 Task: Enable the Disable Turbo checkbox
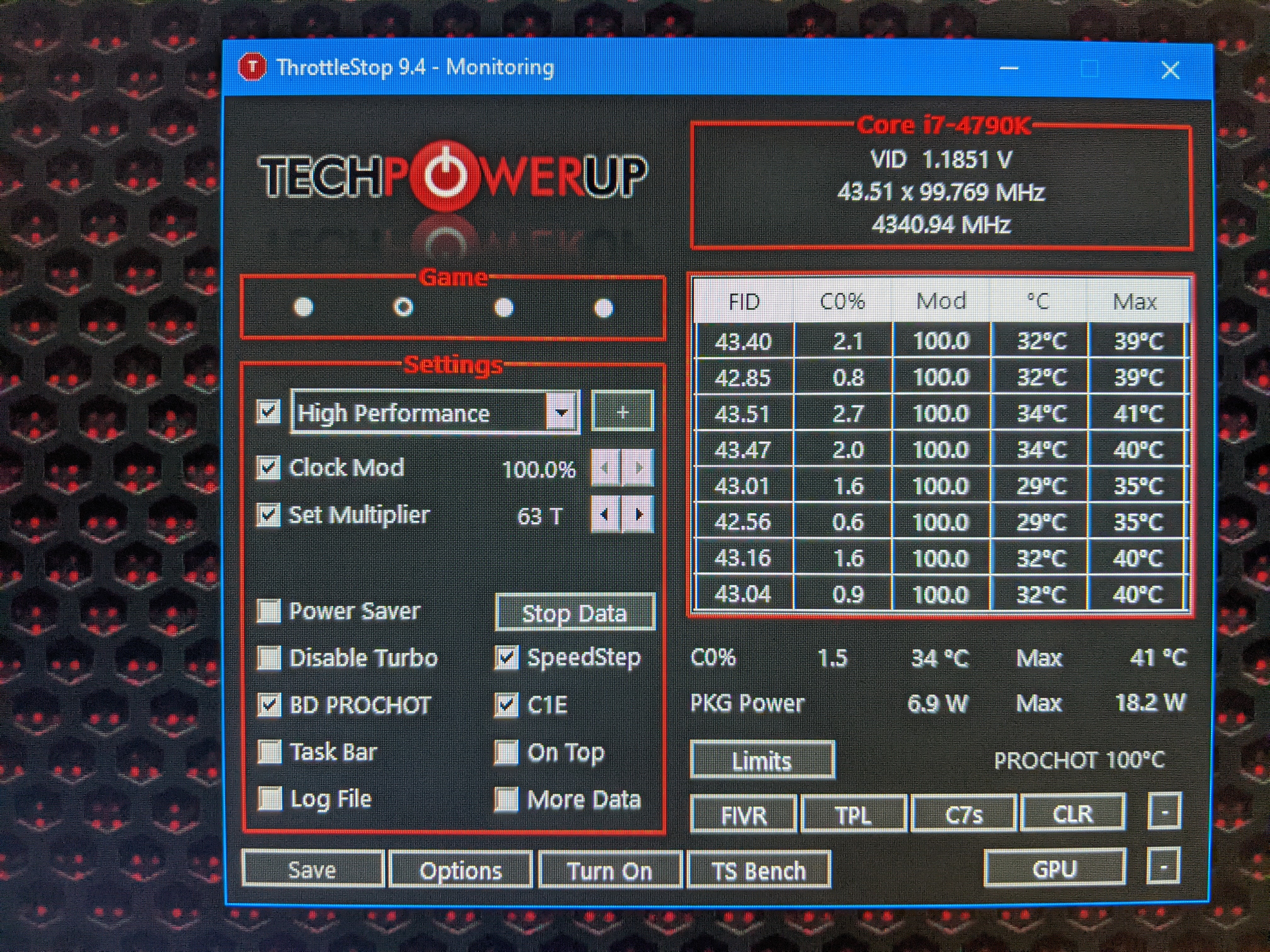click(x=269, y=658)
